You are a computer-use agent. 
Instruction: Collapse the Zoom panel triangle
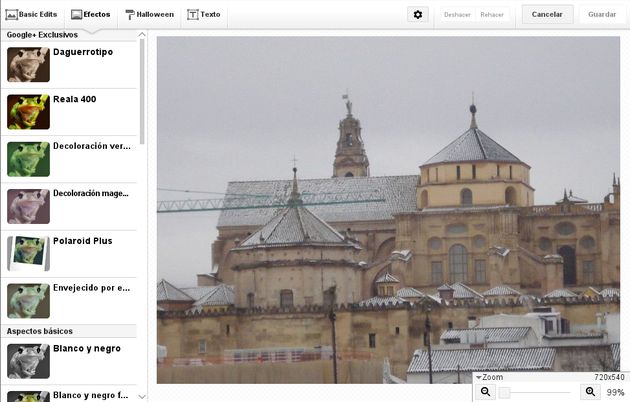click(479, 378)
